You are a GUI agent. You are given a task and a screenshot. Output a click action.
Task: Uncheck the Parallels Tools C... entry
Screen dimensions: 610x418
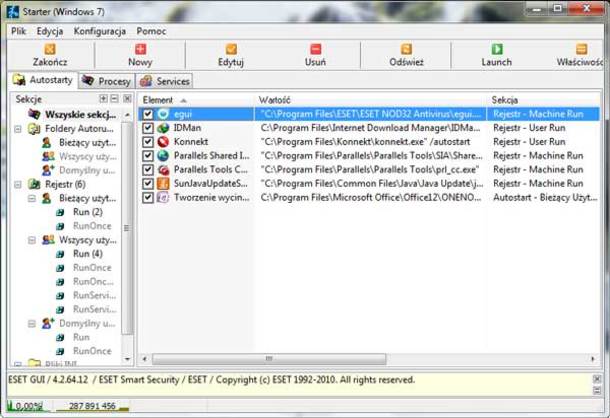[148, 170]
